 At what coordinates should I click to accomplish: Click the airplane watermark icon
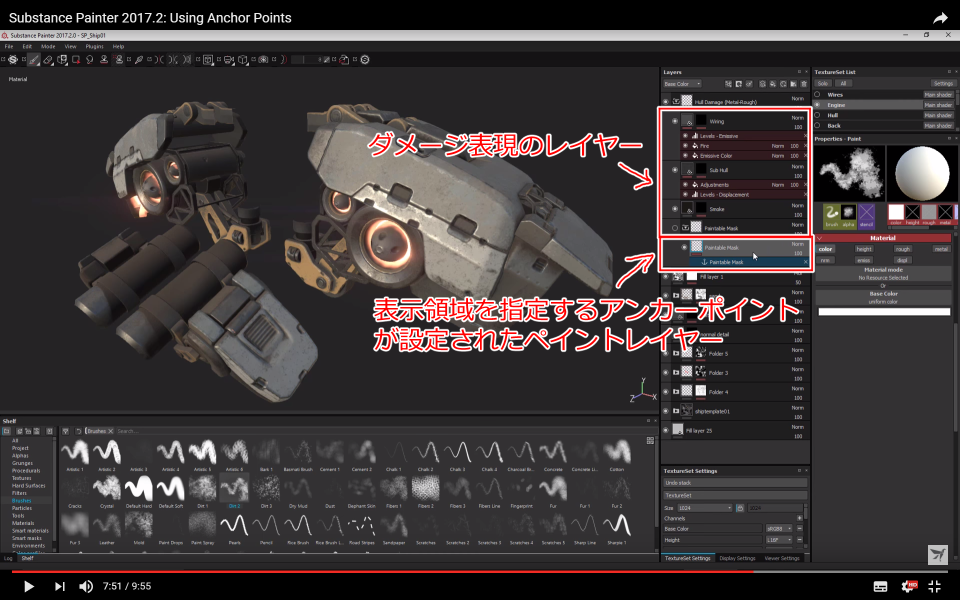tap(937, 555)
